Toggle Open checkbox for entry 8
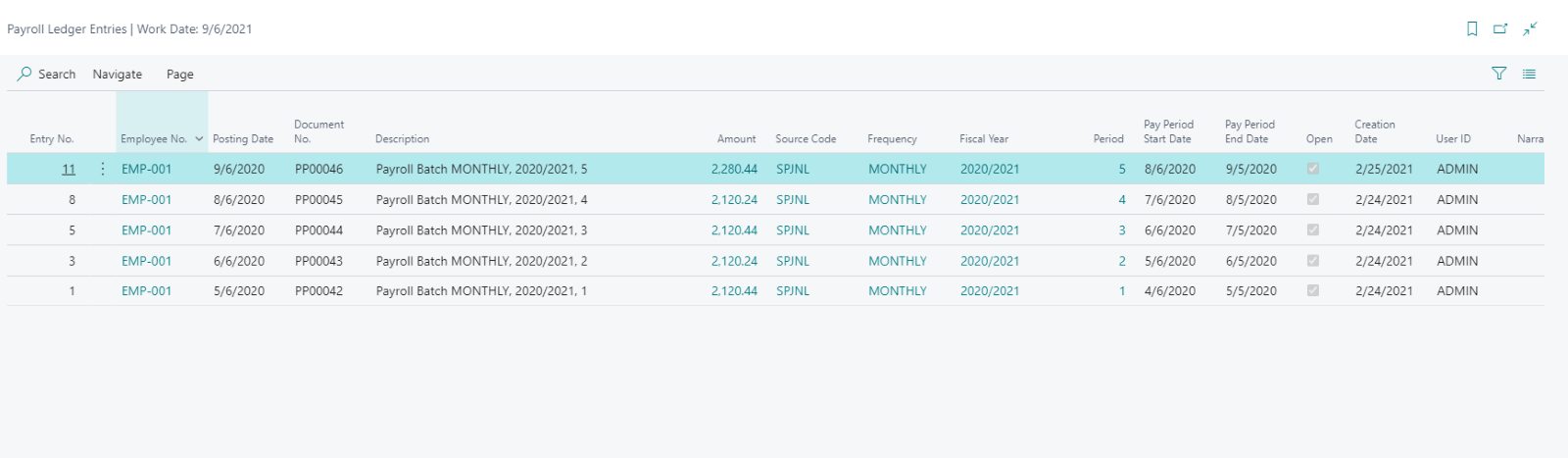Screen dimensions: 1568x458 click(x=1313, y=199)
